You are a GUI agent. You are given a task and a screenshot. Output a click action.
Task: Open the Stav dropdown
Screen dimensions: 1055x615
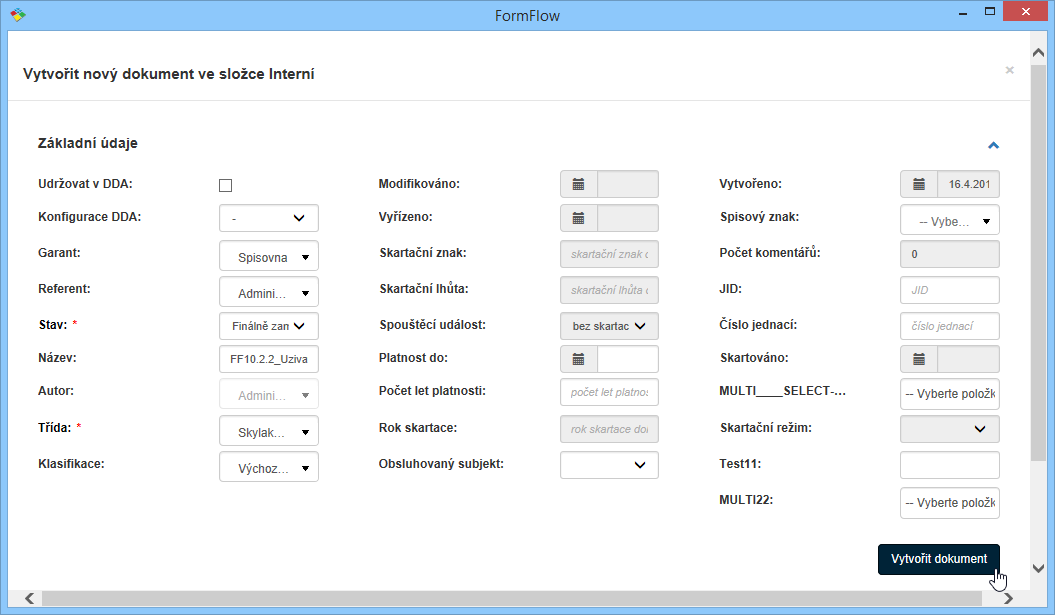point(268,325)
